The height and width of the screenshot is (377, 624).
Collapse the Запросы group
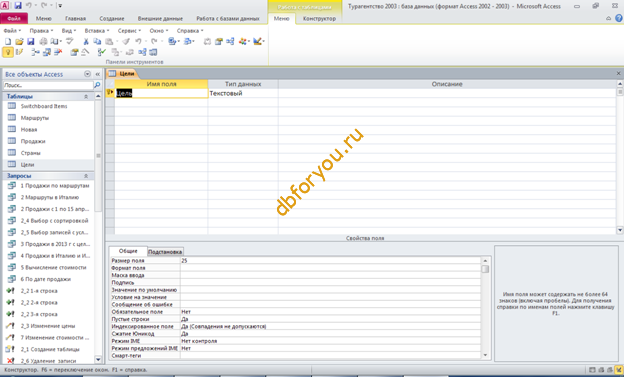[86, 176]
